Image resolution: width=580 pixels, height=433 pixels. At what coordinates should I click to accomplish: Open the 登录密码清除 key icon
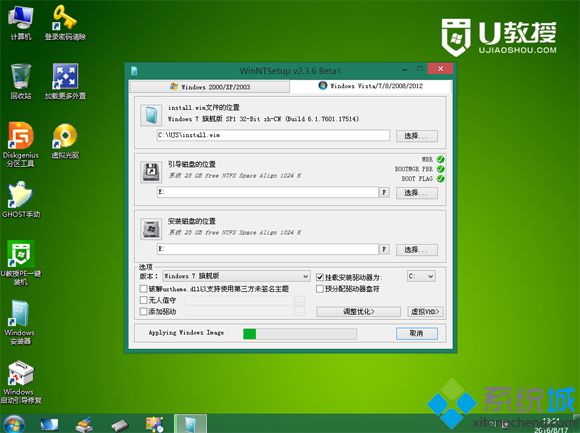(65, 23)
